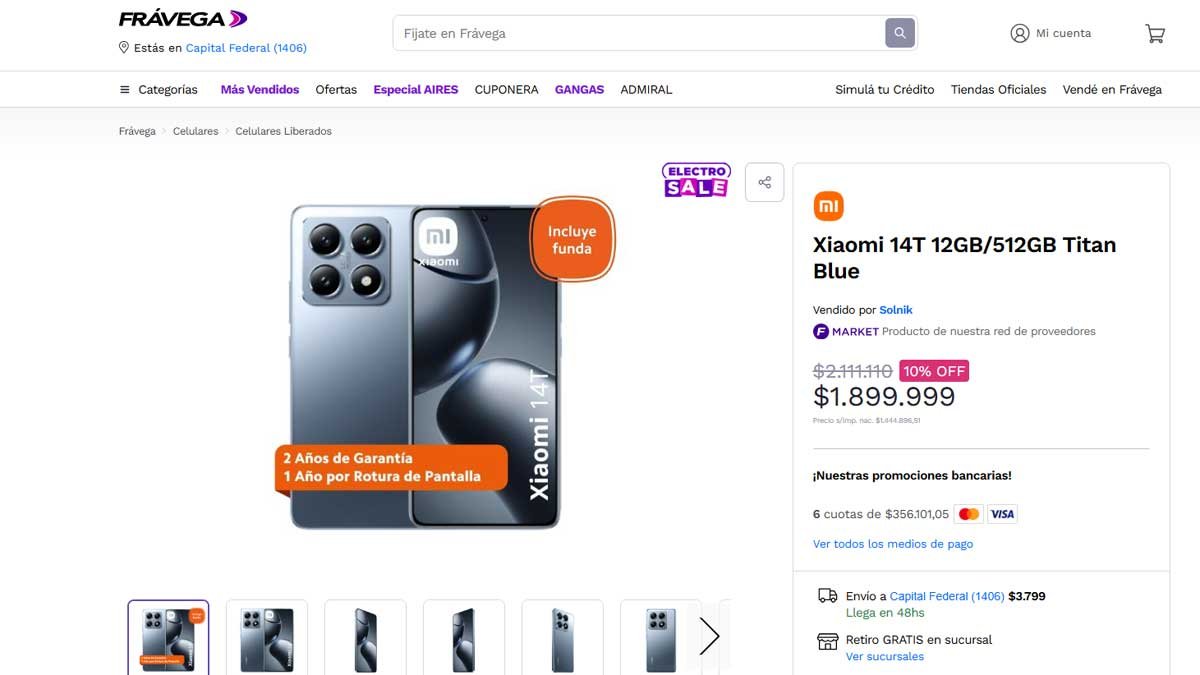The height and width of the screenshot is (675, 1200).
Task: Click the store pickup icon
Action: [828, 642]
